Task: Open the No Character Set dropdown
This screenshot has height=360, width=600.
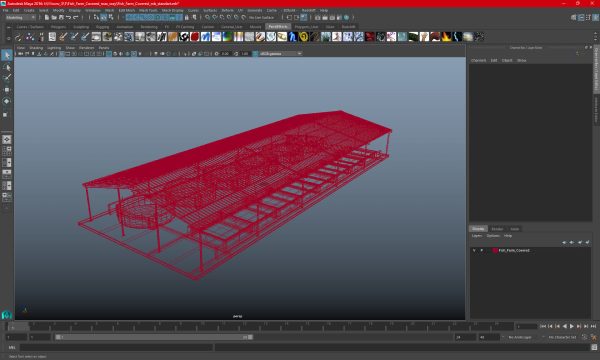Action: coord(562,337)
